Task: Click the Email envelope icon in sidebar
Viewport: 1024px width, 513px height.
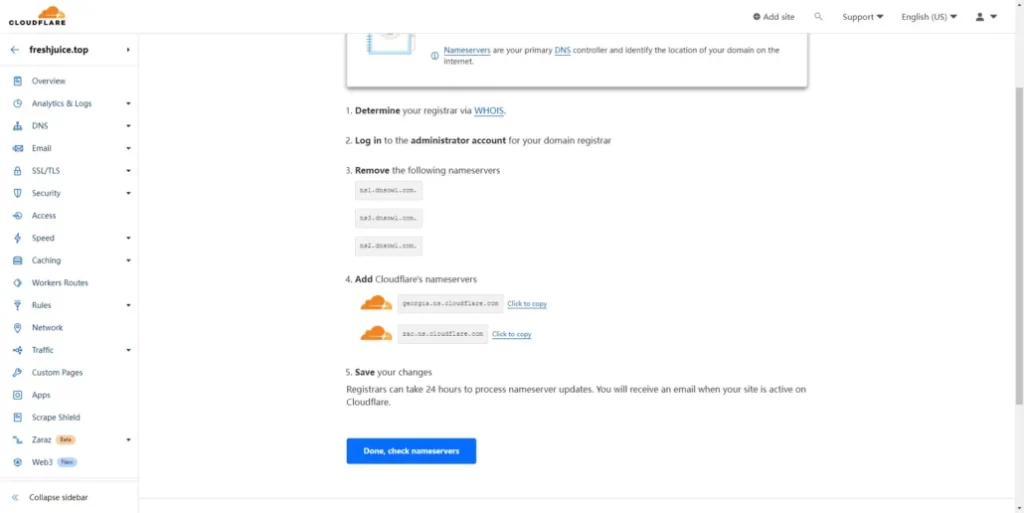Action: tap(18, 148)
